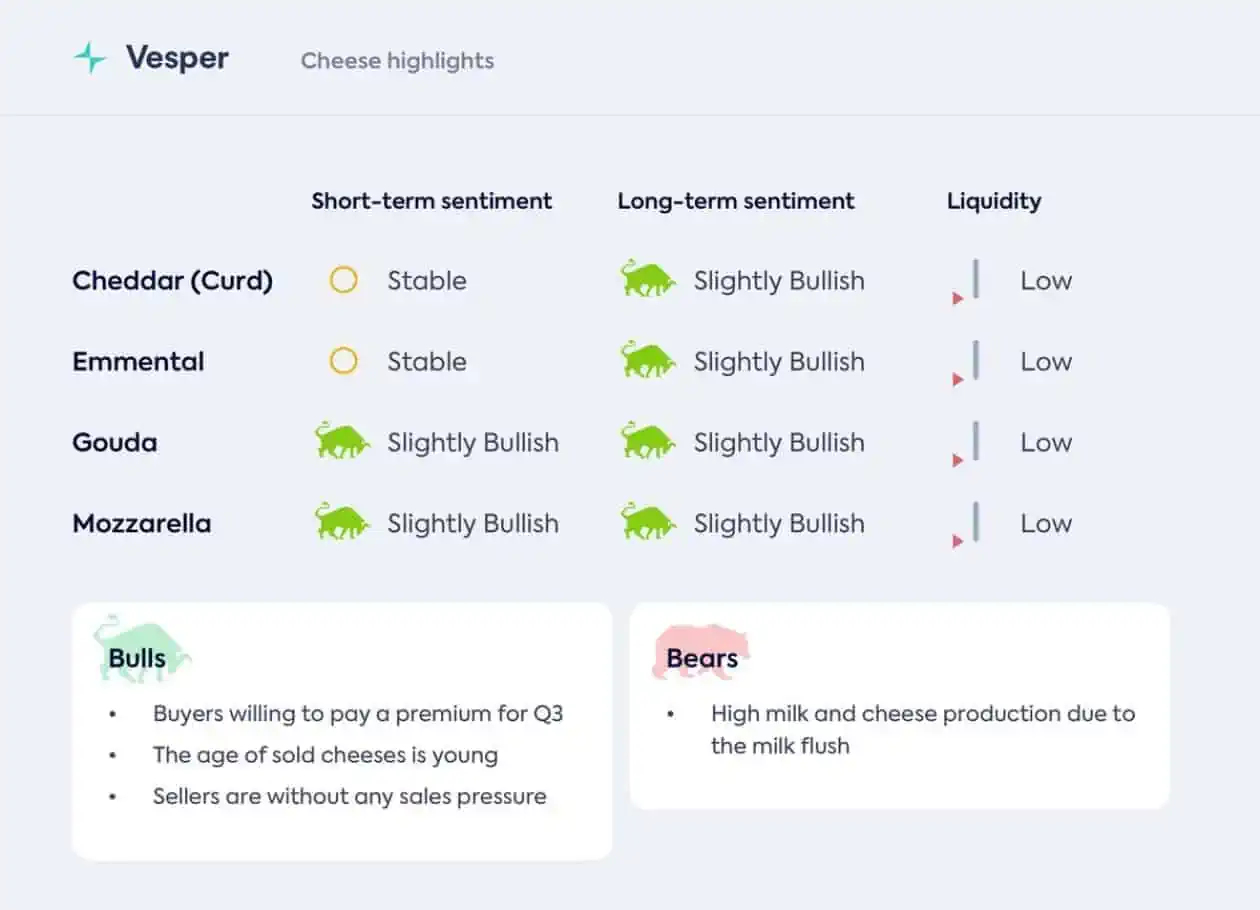Click Mozzarella's red liquidity arrow marker
Viewport: 1260px width, 910px height.
(x=958, y=541)
